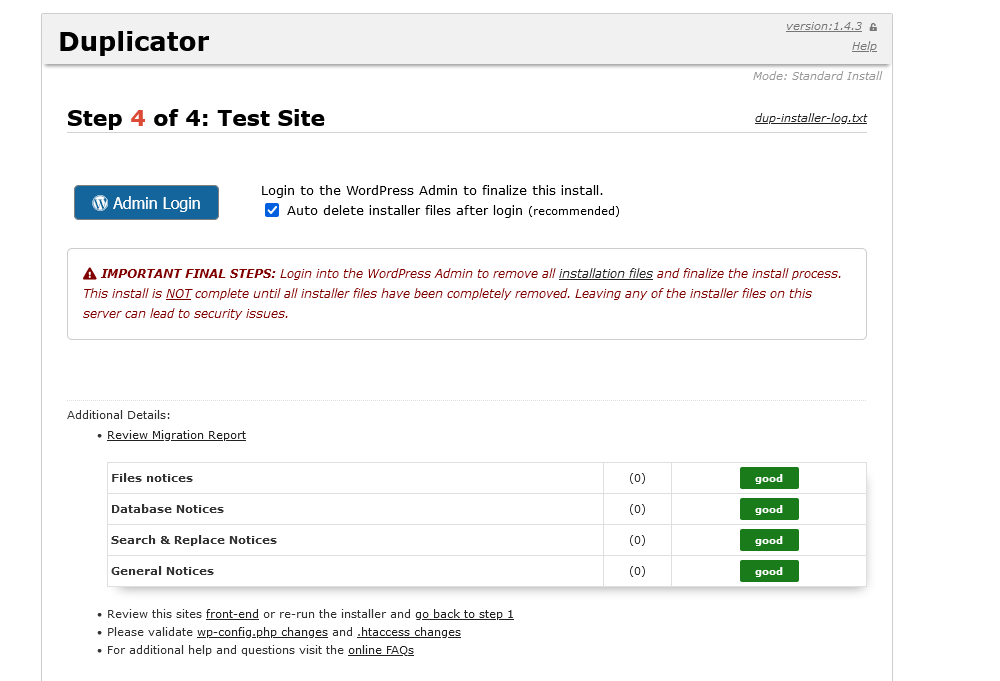Click the Additional Details: label
Viewport: 1000px width, 681px height.
point(119,415)
